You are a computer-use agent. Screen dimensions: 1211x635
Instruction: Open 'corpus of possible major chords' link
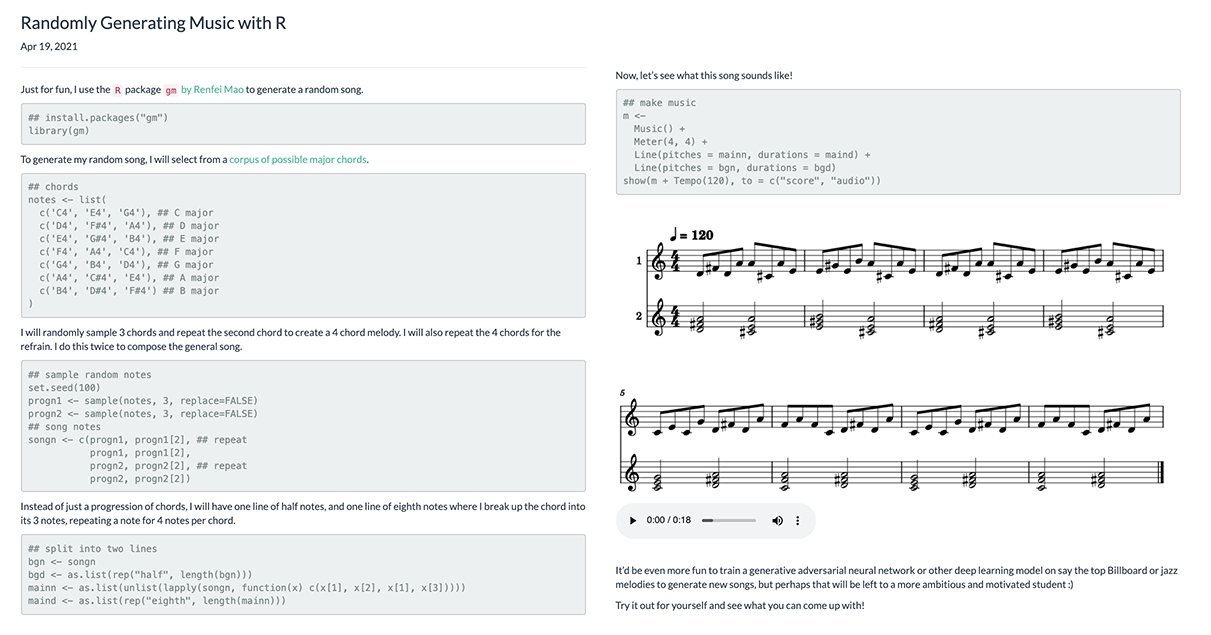point(298,159)
